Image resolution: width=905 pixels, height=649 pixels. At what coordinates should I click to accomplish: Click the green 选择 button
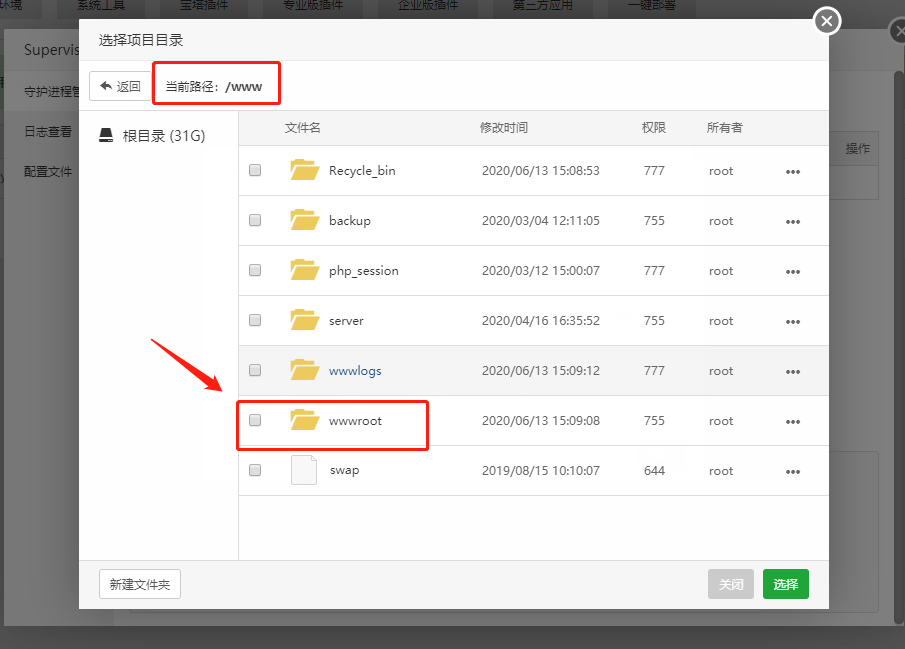(786, 584)
